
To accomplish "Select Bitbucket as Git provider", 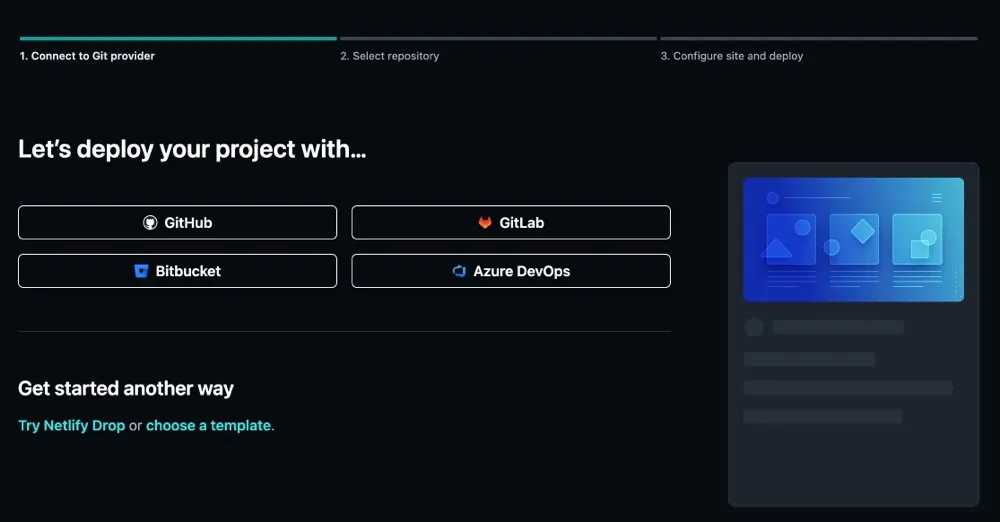I will [177, 271].
